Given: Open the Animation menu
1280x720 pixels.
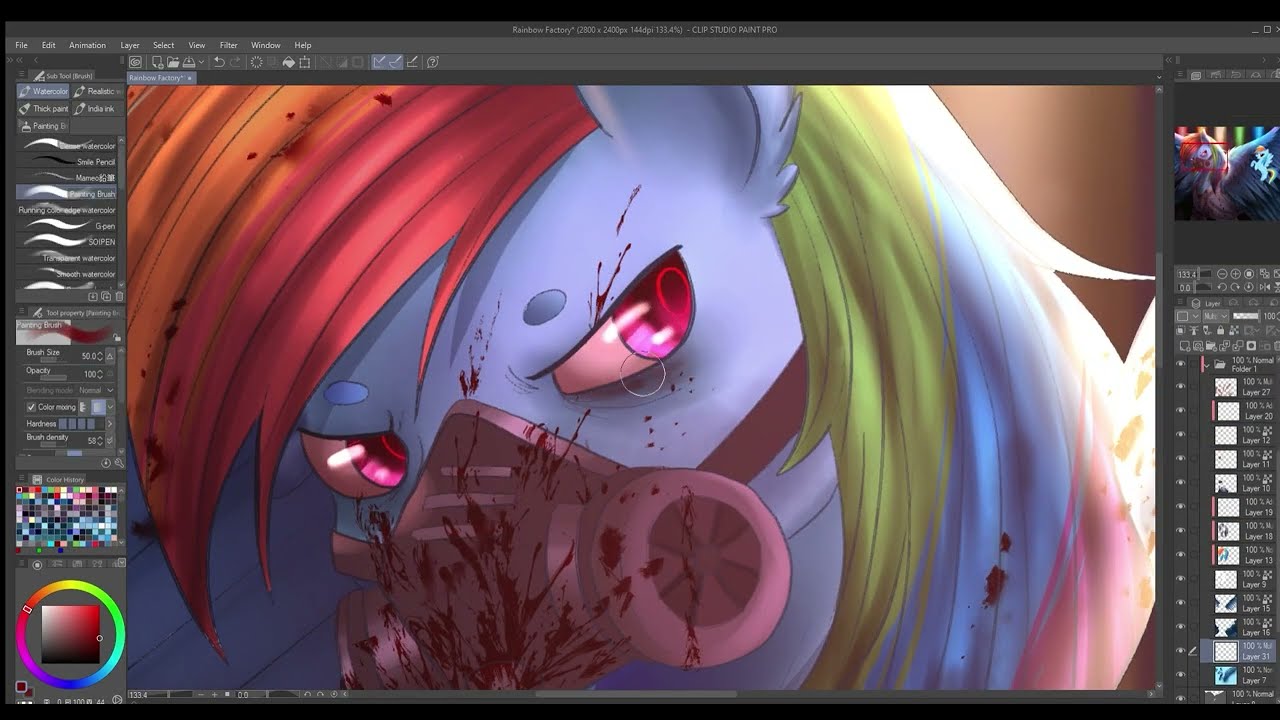Looking at the screenshot, I should coord(87,45).
